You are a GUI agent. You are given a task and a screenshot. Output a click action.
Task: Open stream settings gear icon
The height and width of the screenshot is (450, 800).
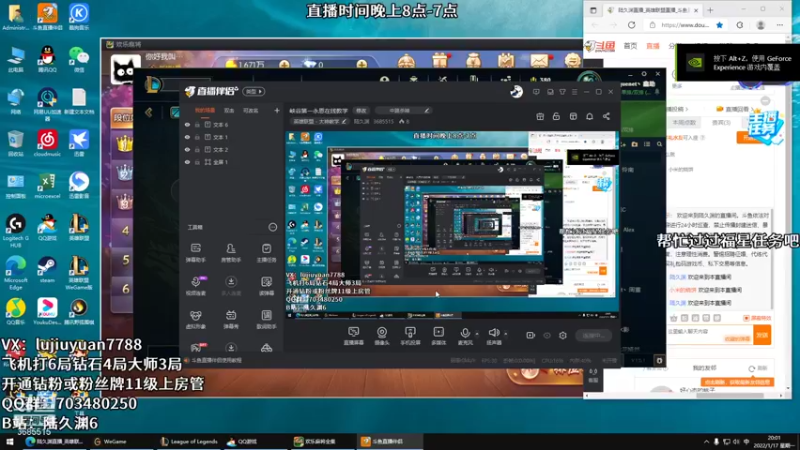point(563,335)
